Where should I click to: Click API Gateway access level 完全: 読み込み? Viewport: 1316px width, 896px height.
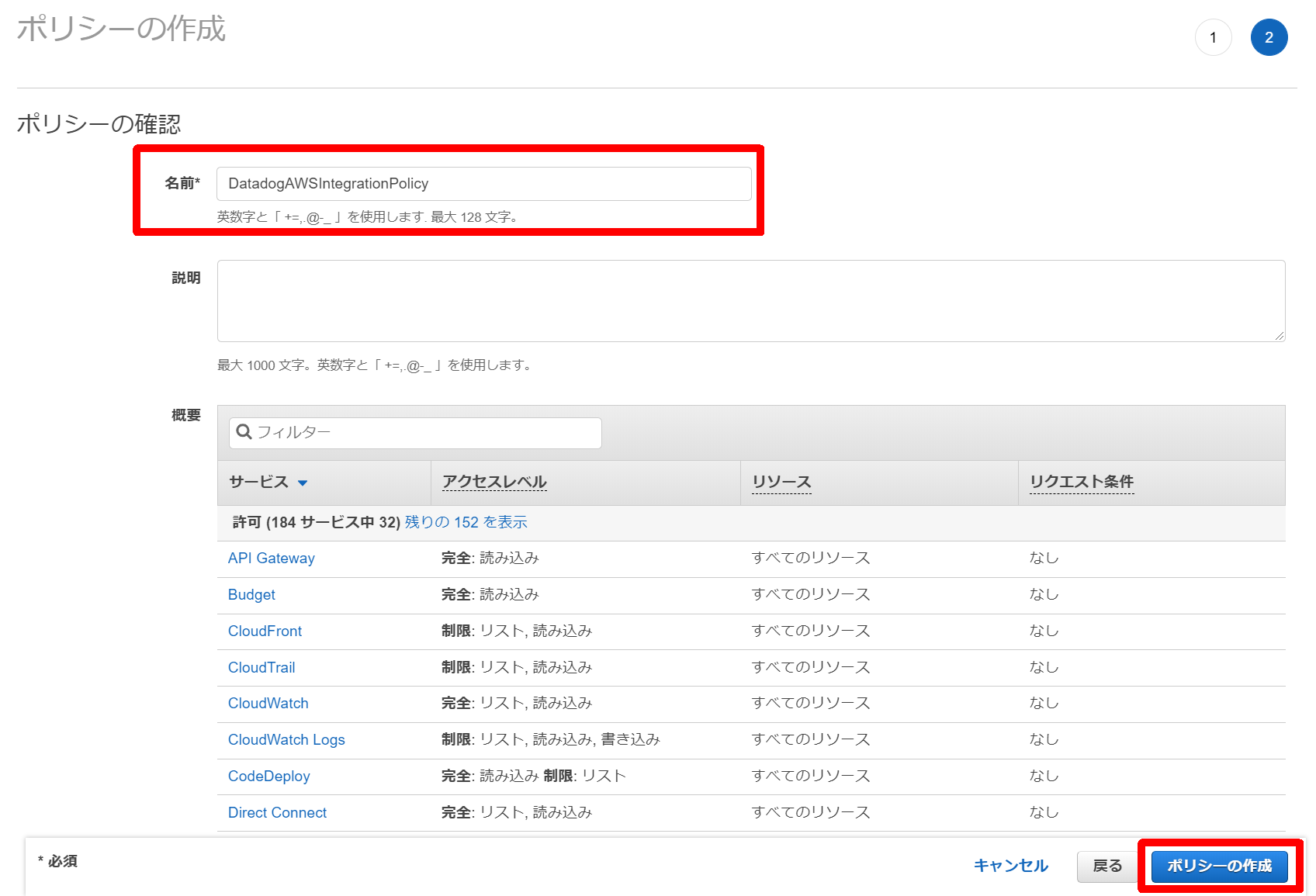pos(490,559)
